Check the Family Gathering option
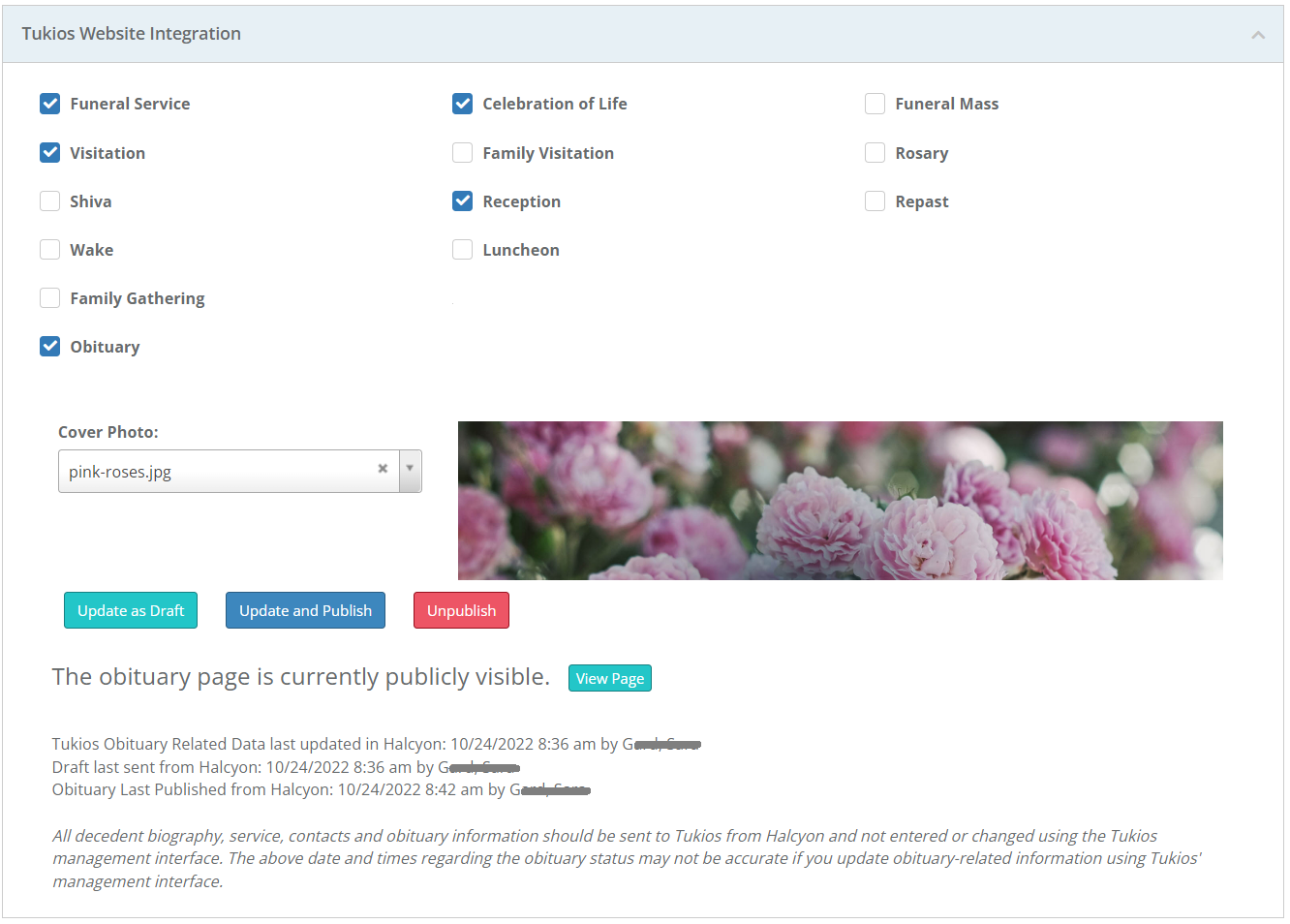The width and height of the screenshot is (1290, 924). 50,298
